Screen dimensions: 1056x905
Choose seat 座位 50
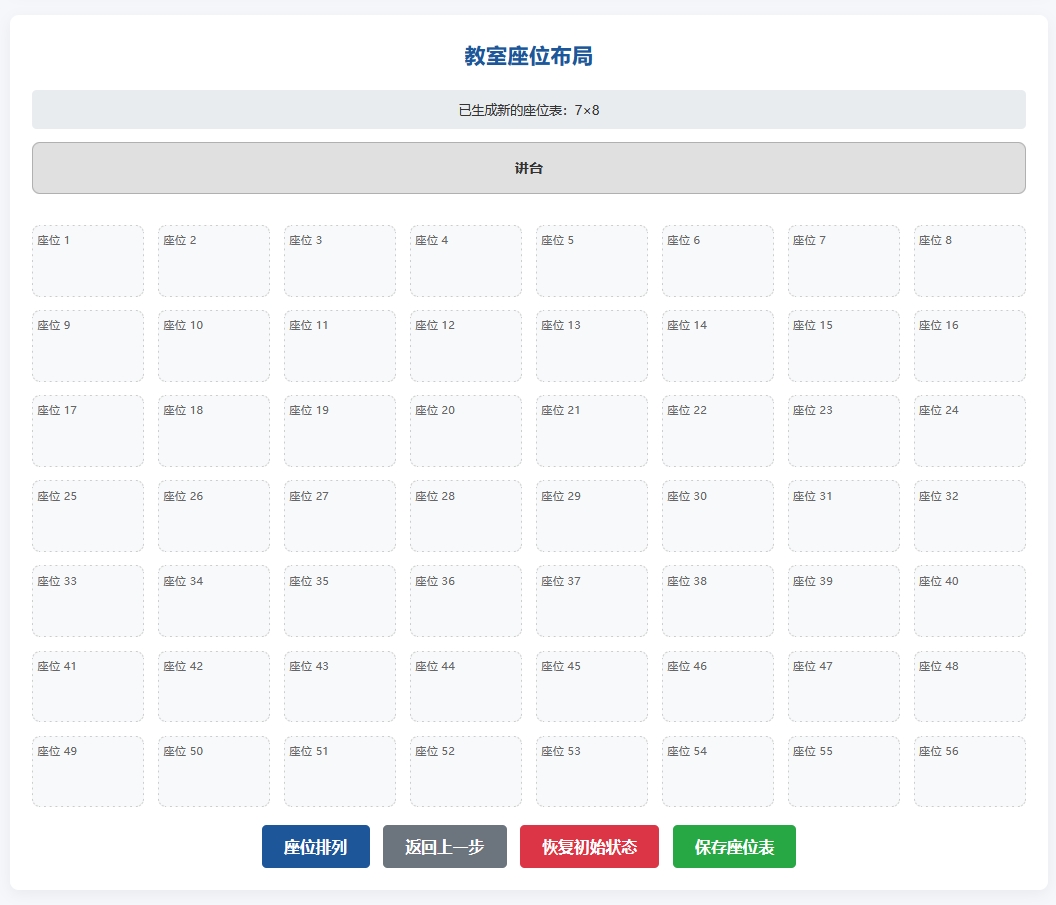coord(214,772)
